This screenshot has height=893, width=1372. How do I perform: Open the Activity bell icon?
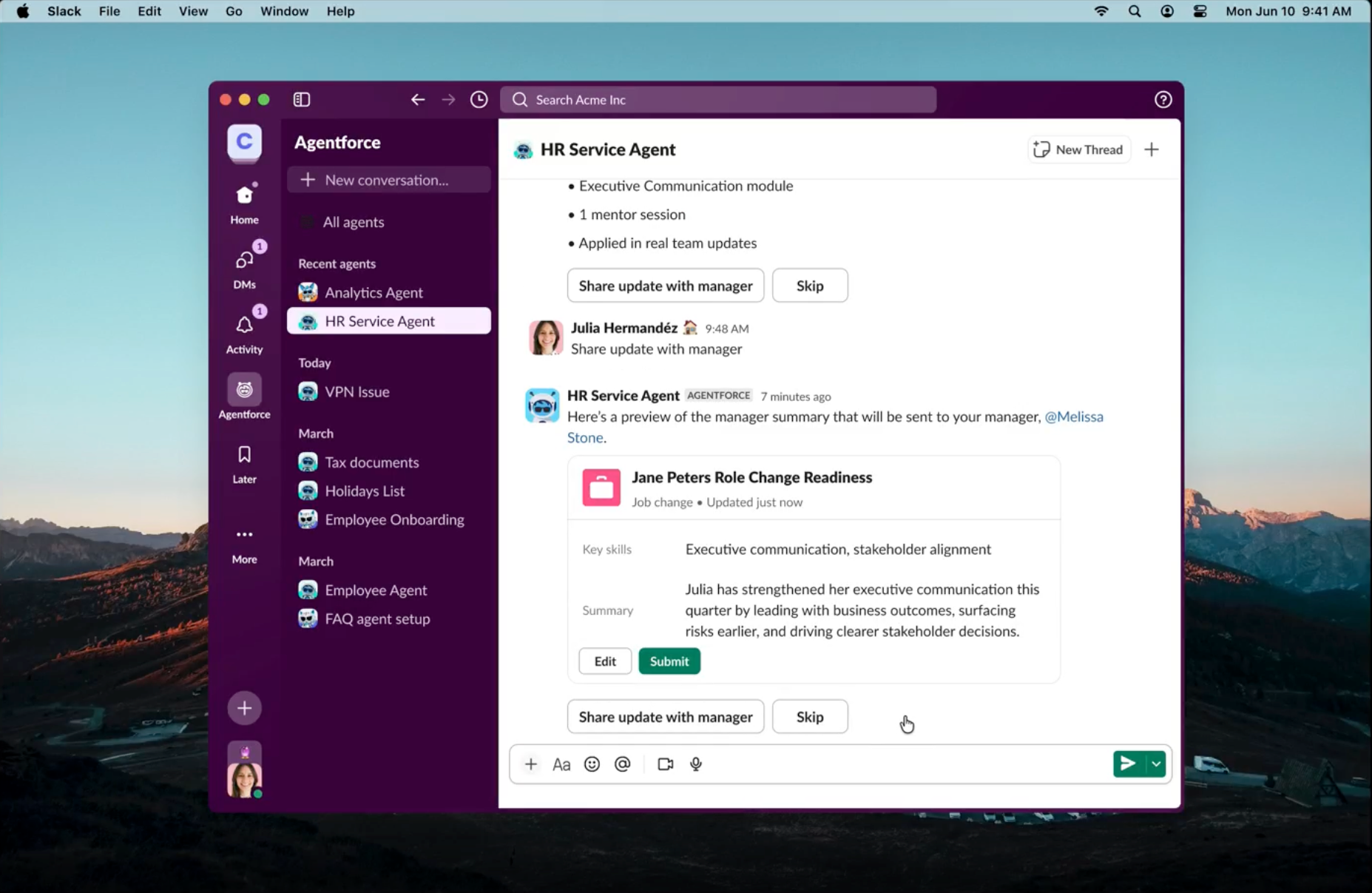(244, 331)
